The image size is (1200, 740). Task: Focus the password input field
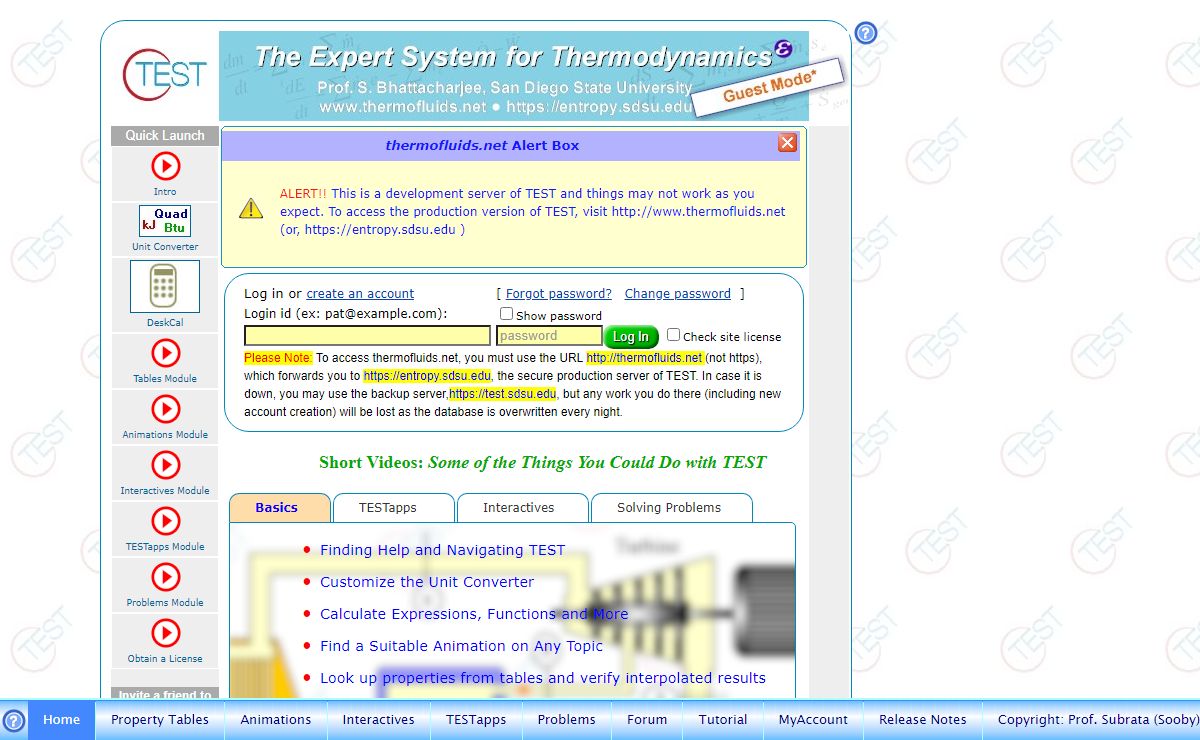point(549,336)
